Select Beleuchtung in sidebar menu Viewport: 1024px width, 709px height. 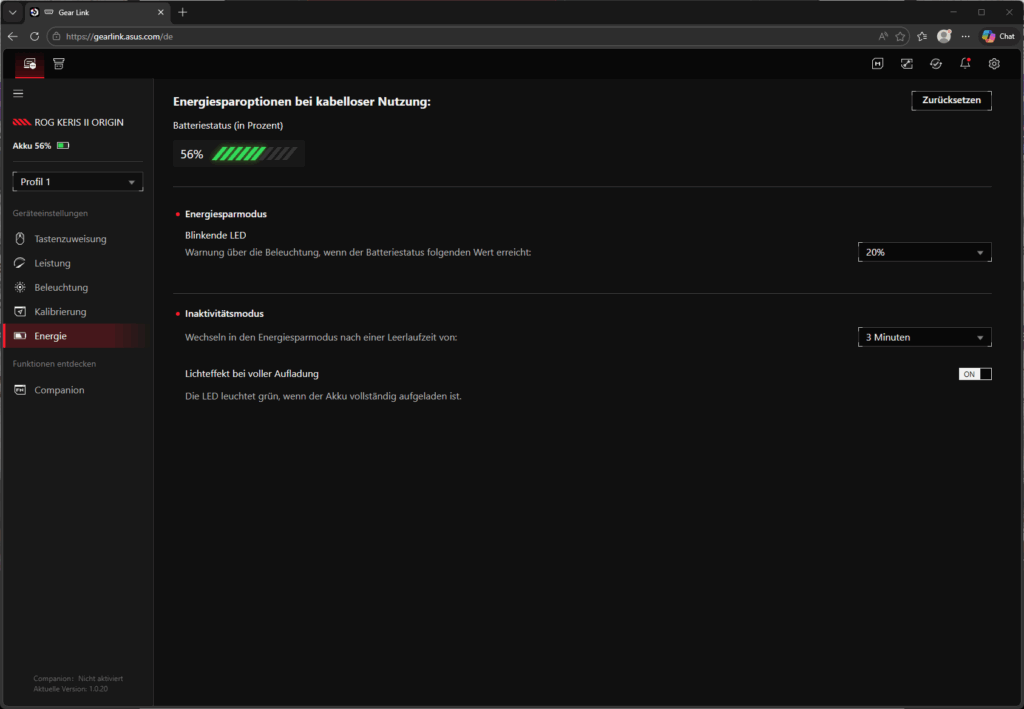tap(62, 288)
